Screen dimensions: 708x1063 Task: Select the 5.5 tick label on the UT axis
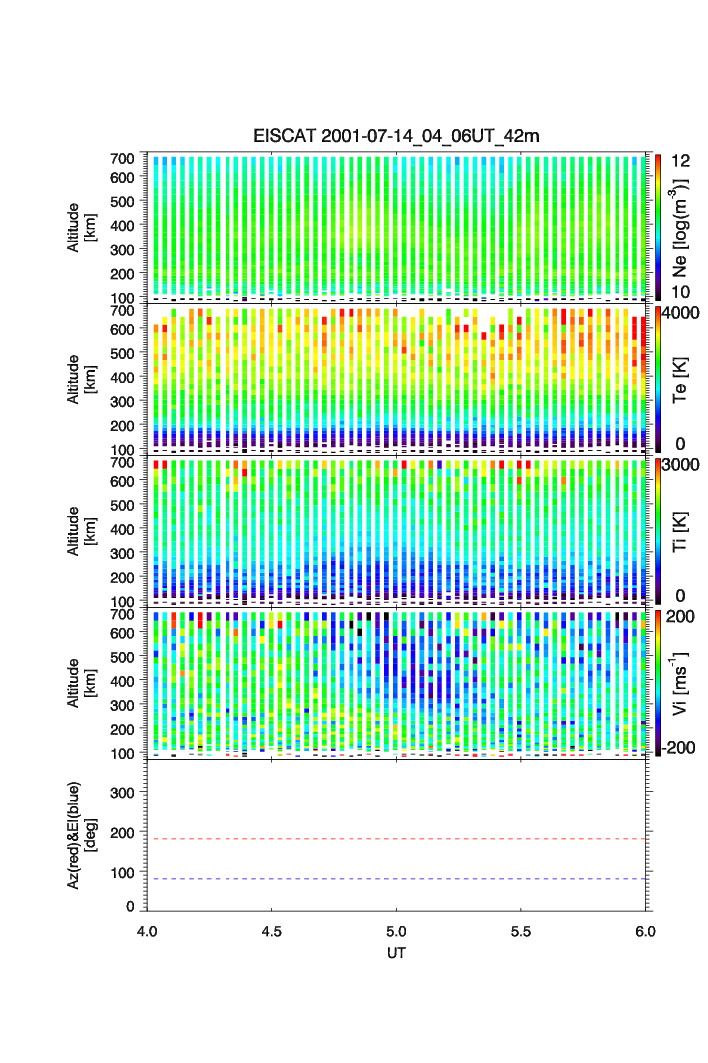521,930
